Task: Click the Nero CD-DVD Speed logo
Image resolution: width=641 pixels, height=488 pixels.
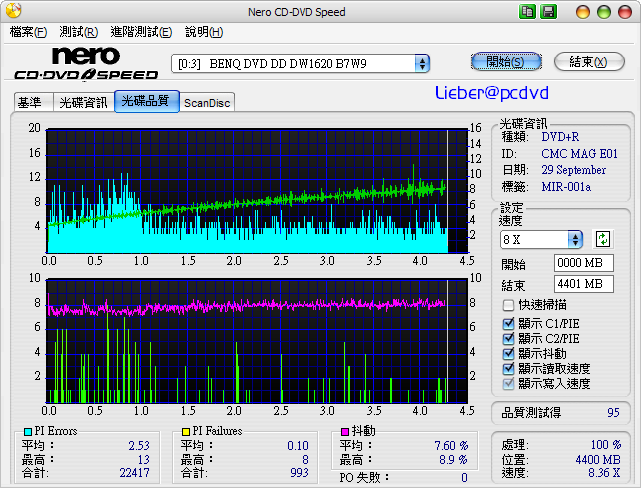Action: click(x=86, y=62)
